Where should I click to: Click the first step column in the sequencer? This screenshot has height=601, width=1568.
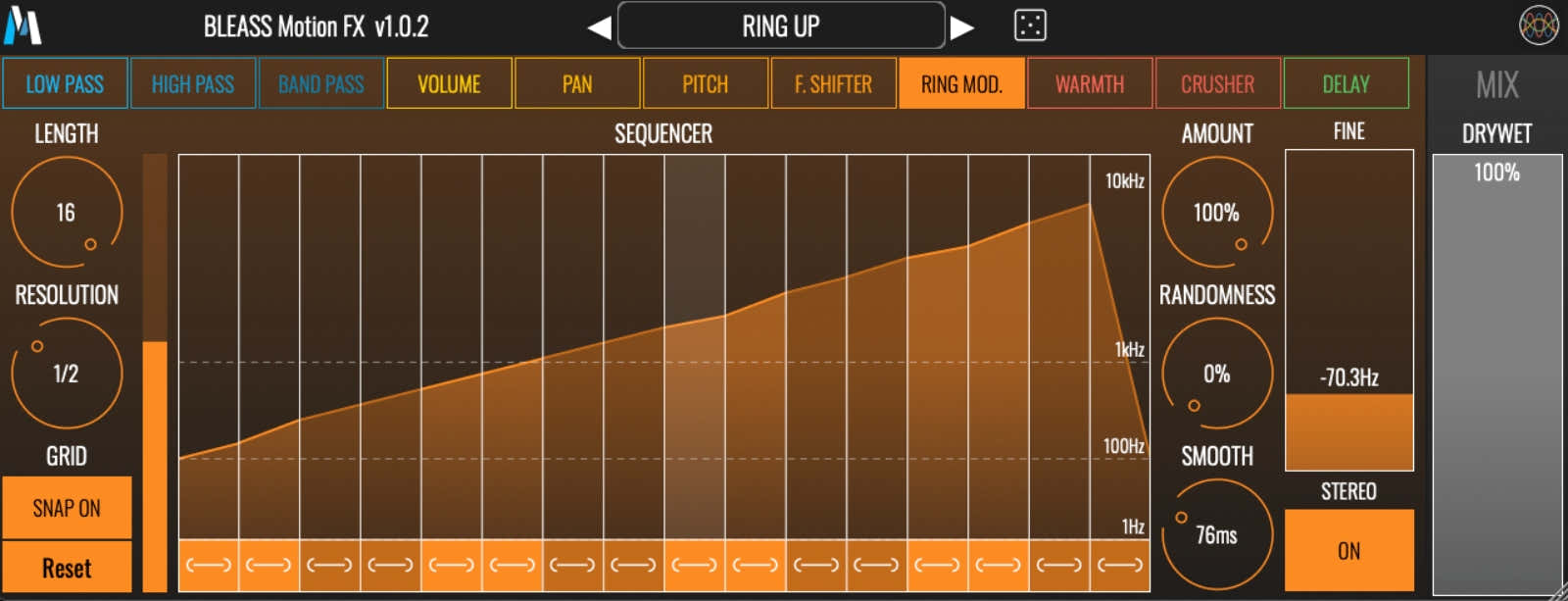click(x=209, y=346)
